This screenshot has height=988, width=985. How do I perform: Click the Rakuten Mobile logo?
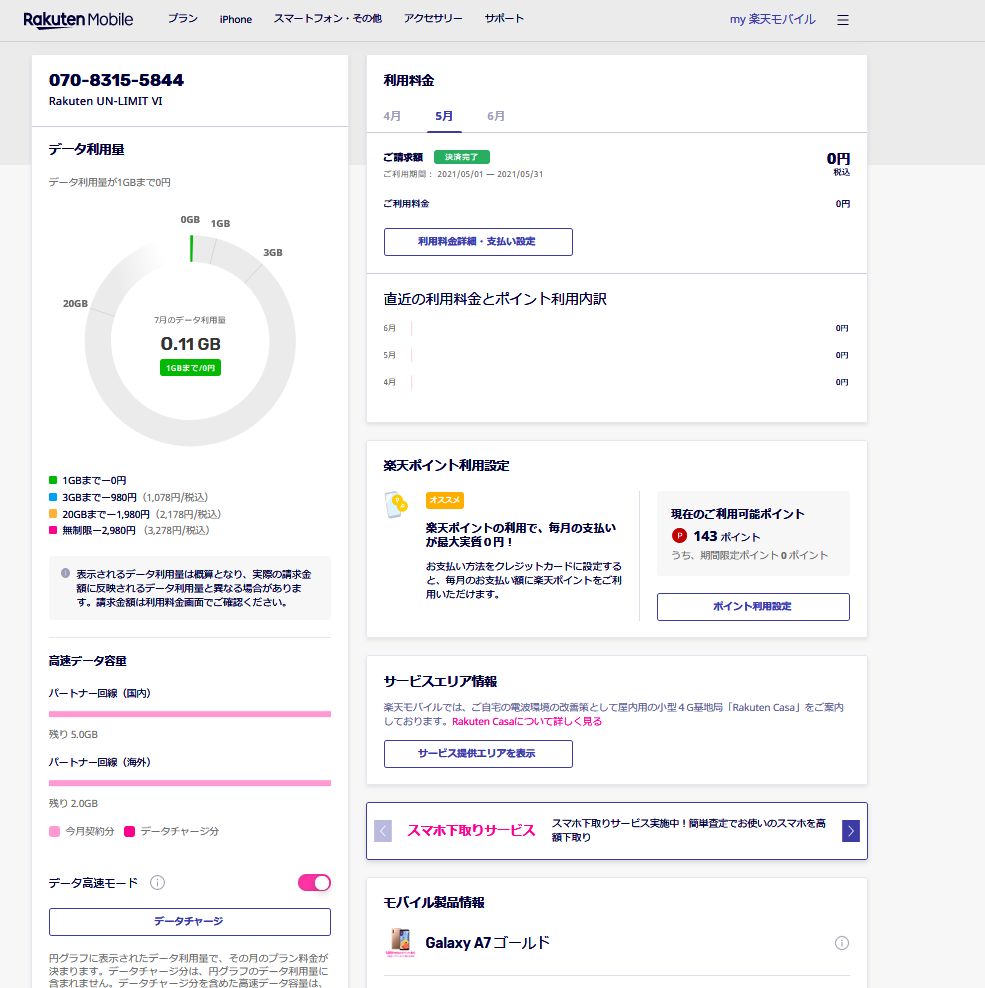point(78,20)
